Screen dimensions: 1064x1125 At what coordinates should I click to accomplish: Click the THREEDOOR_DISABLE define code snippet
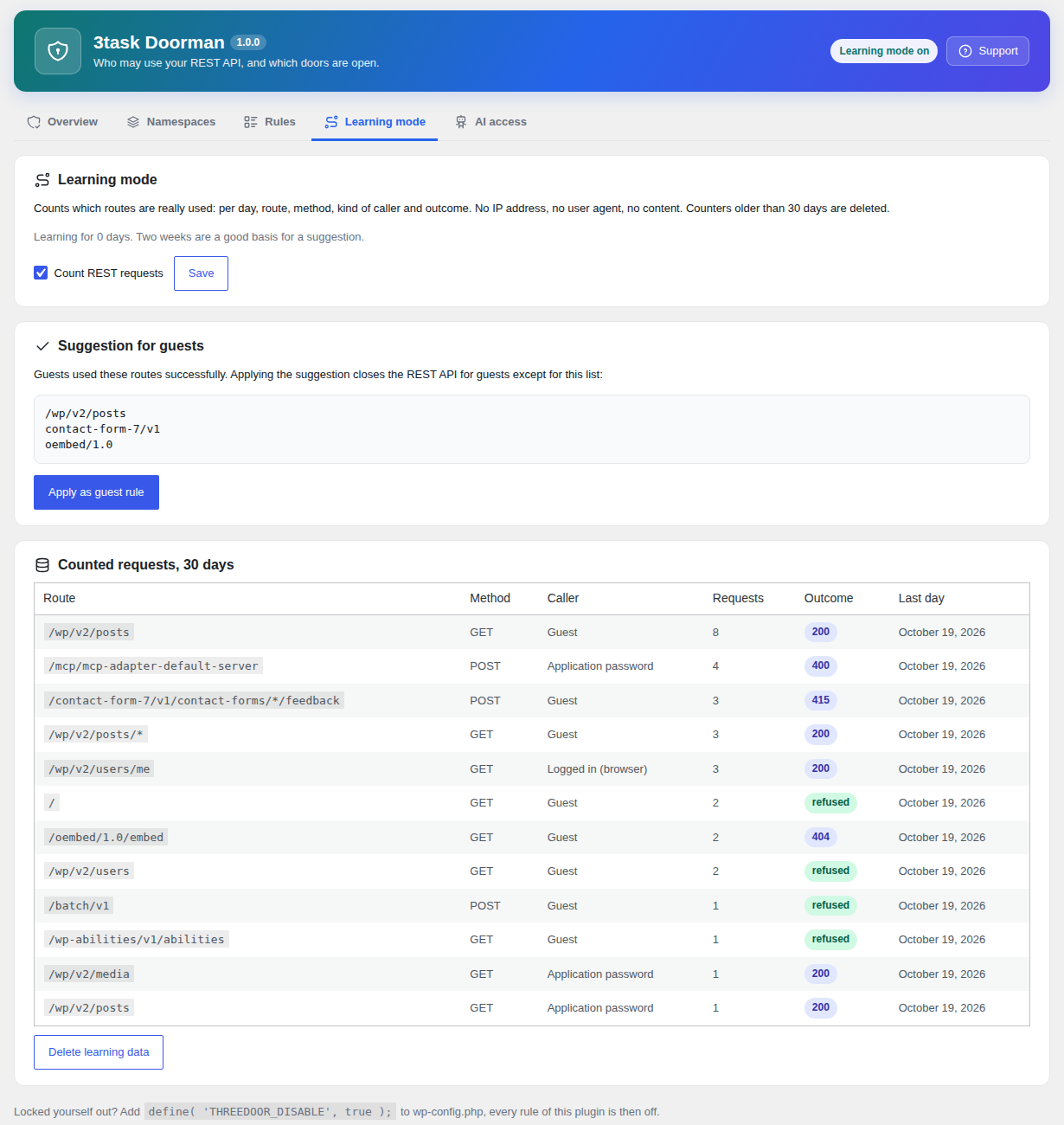(x=270, y=1112)
